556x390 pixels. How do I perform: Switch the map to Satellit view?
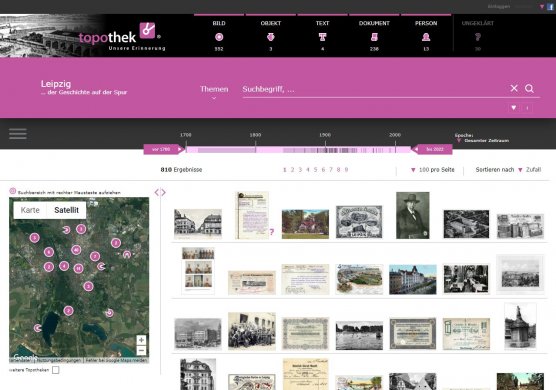pos(66,210)
